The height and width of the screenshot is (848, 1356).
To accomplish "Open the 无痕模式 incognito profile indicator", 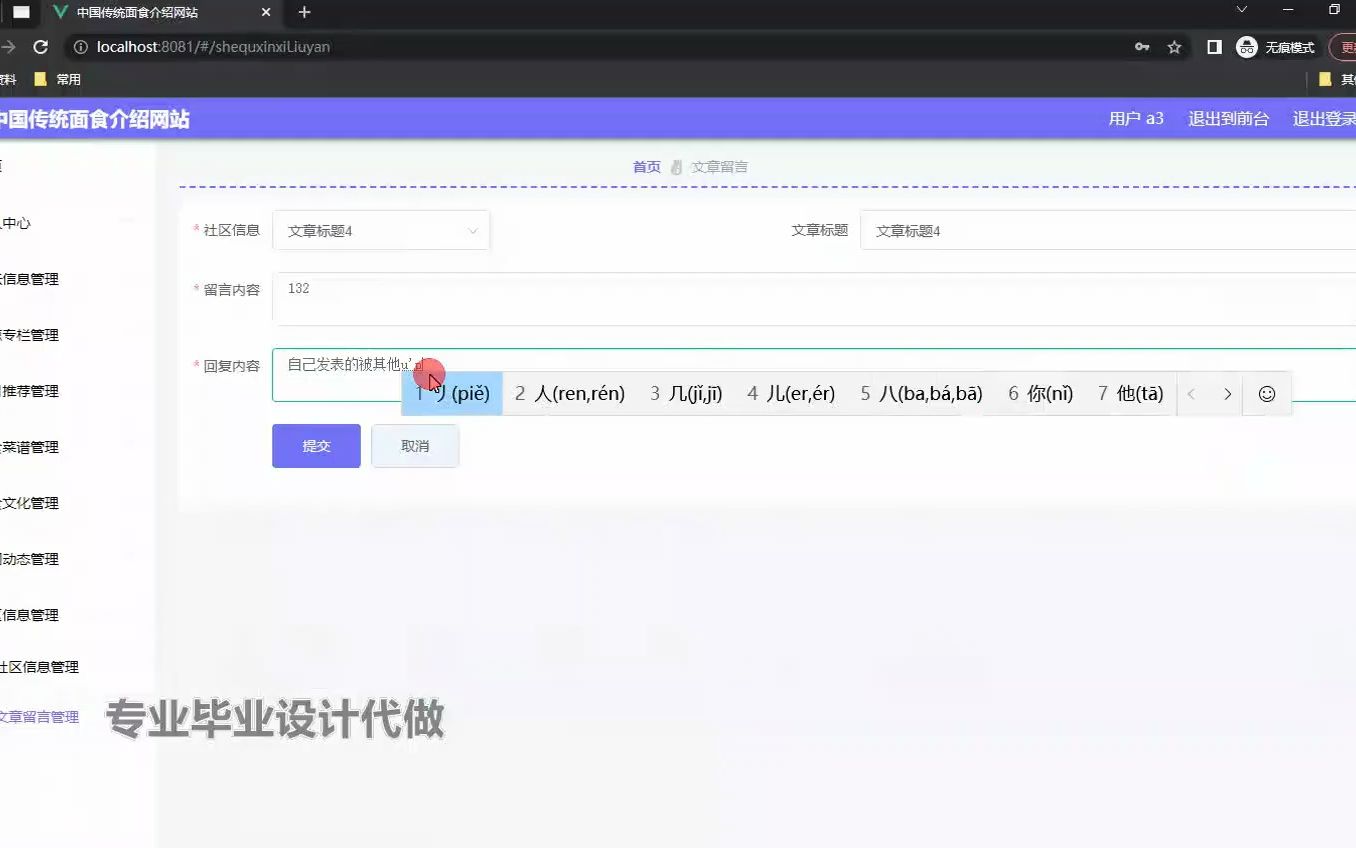I will point(1276,47).
